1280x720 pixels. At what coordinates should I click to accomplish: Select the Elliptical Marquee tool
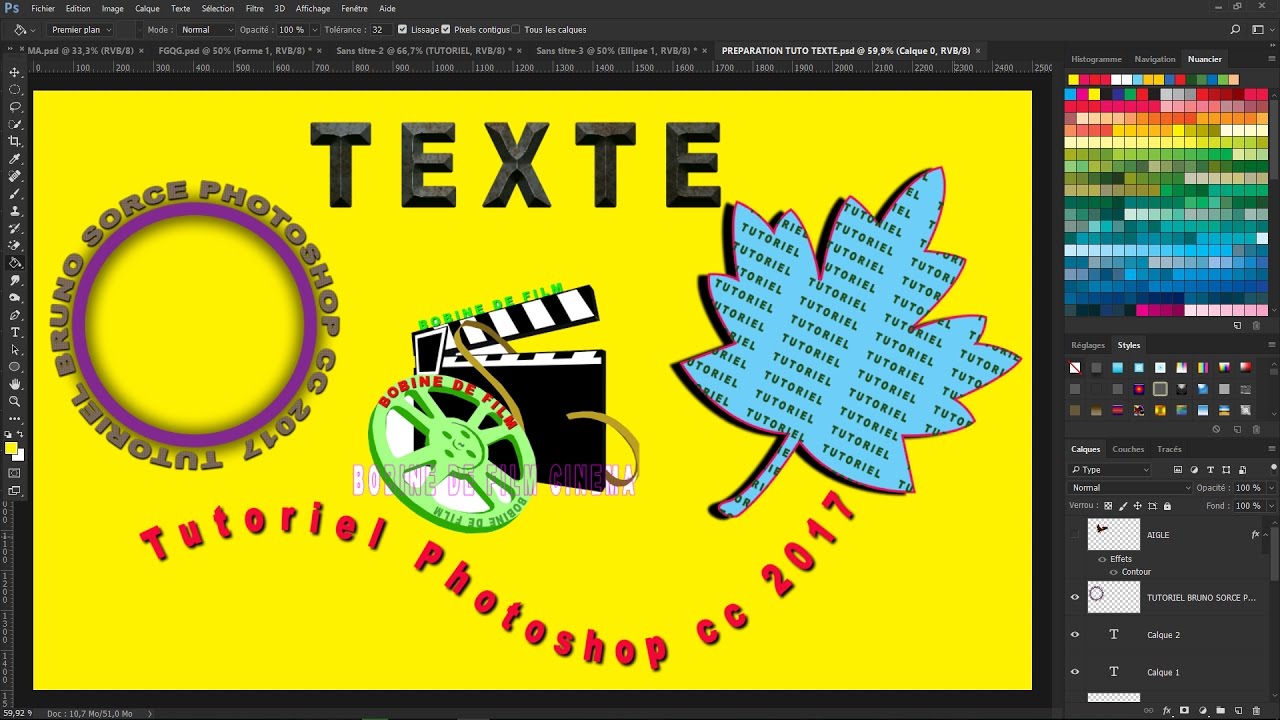tap(15, 90)
